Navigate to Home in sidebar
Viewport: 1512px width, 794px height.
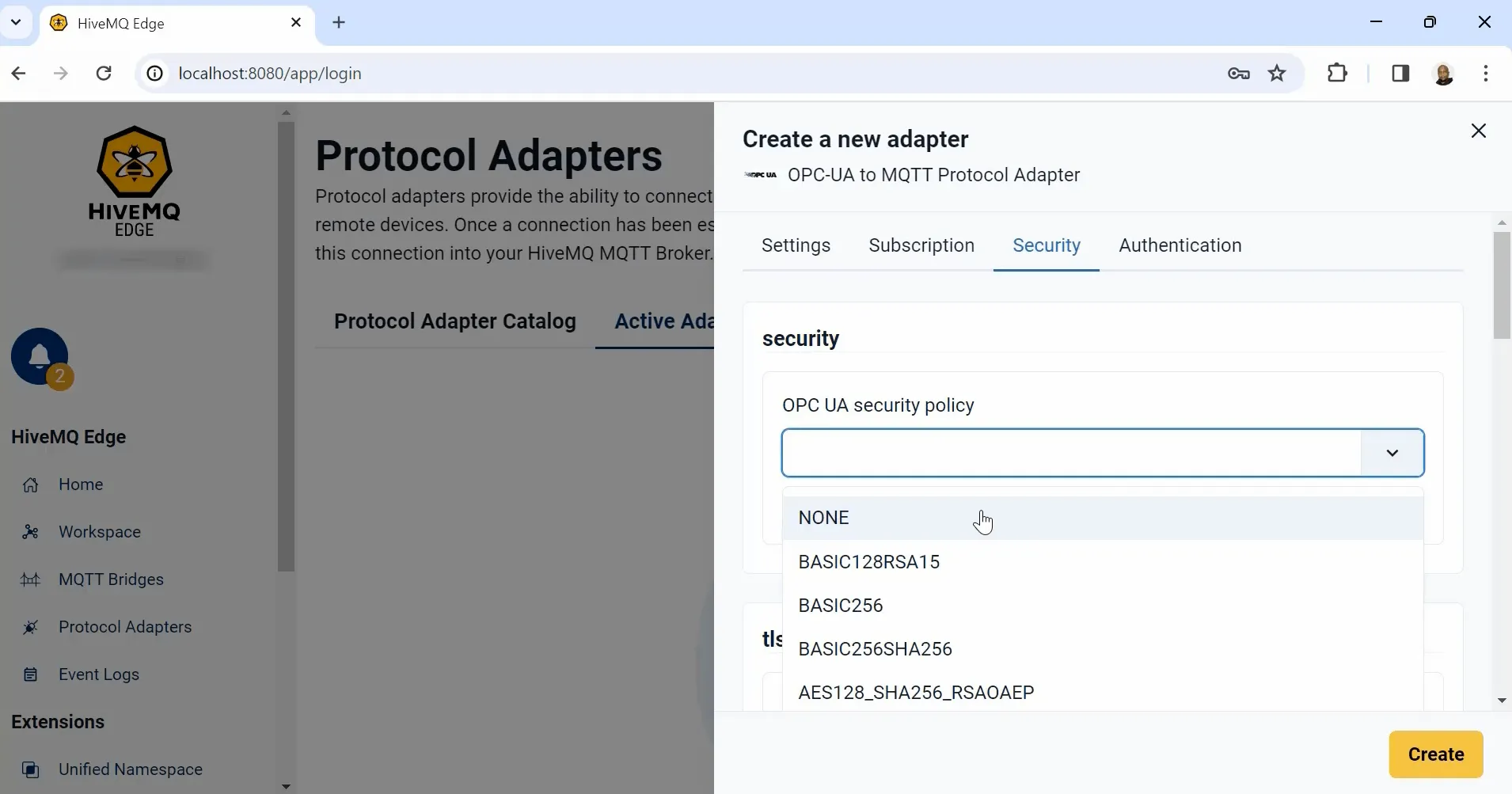pos(81,484)
